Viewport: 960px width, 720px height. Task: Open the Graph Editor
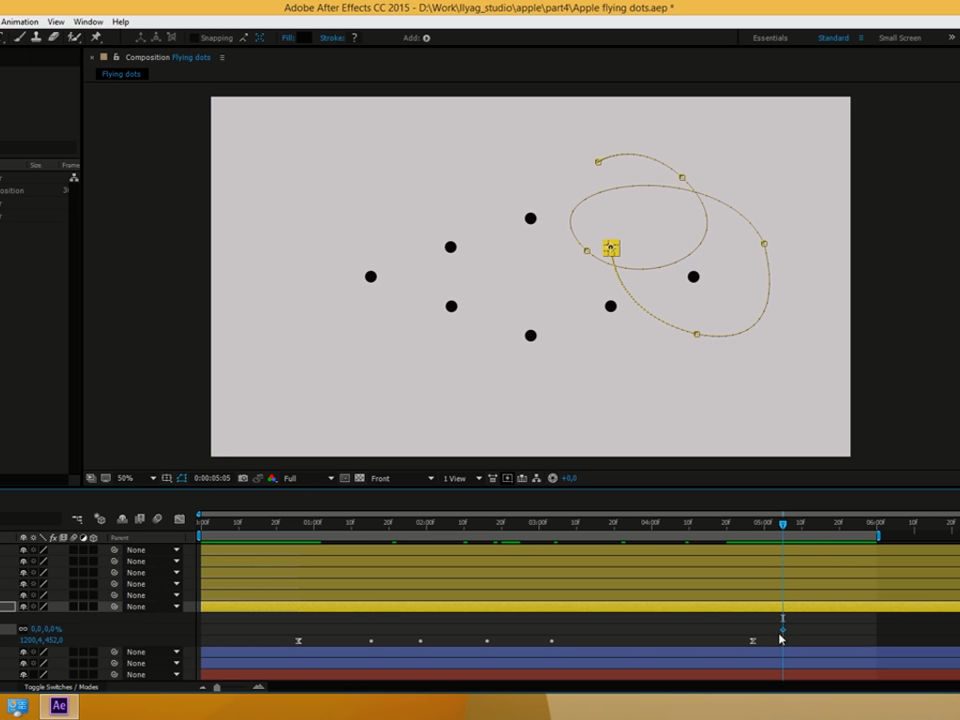click(x=179, y=519)
